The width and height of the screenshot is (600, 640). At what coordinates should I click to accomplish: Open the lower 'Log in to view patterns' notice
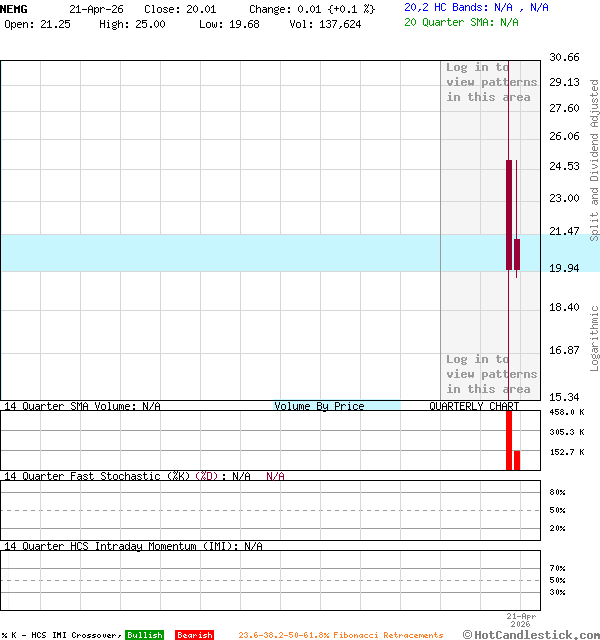tap(491, 374)
